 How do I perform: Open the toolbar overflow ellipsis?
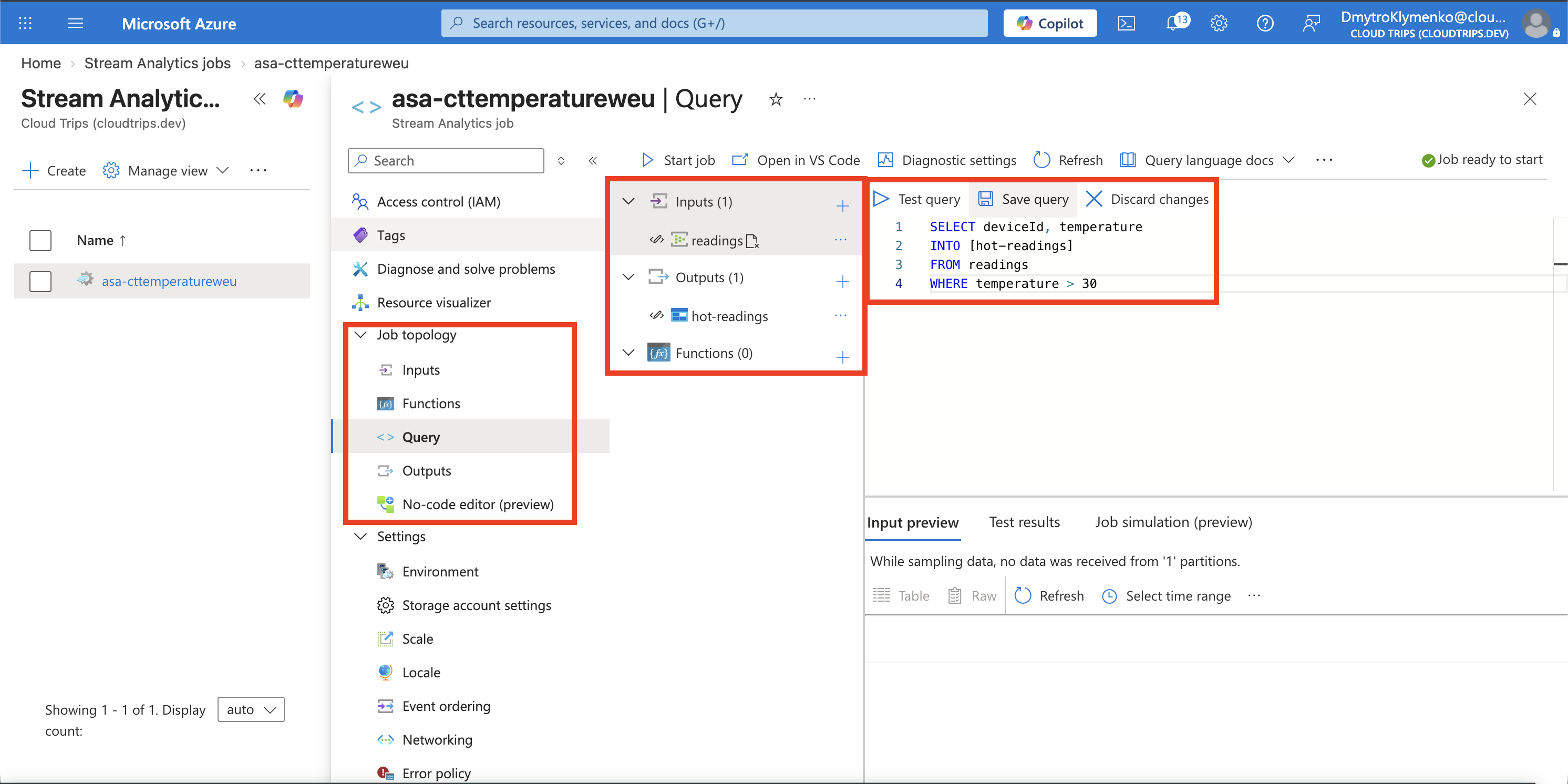point(1324,160)
